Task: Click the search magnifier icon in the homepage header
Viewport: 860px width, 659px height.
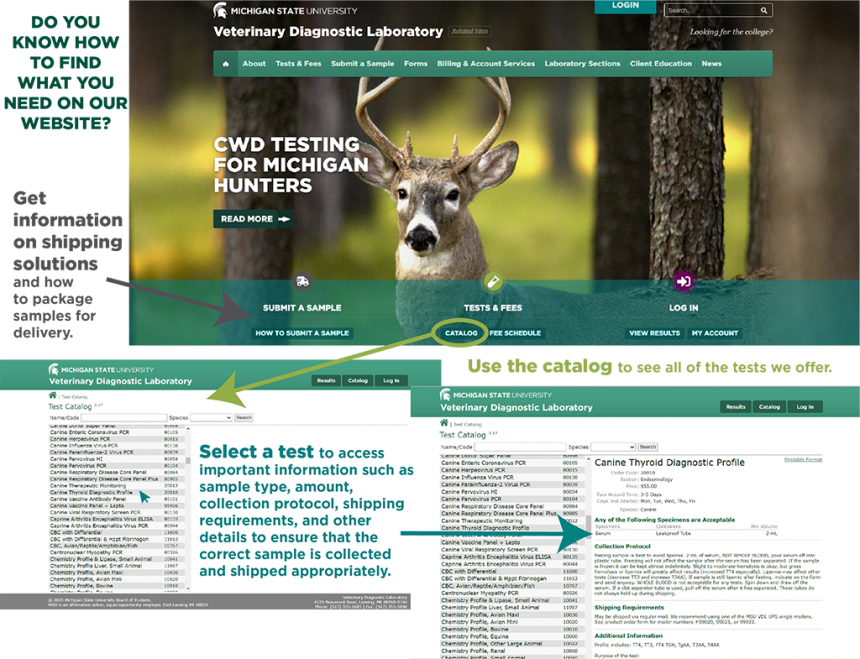Action: (763, 10)
